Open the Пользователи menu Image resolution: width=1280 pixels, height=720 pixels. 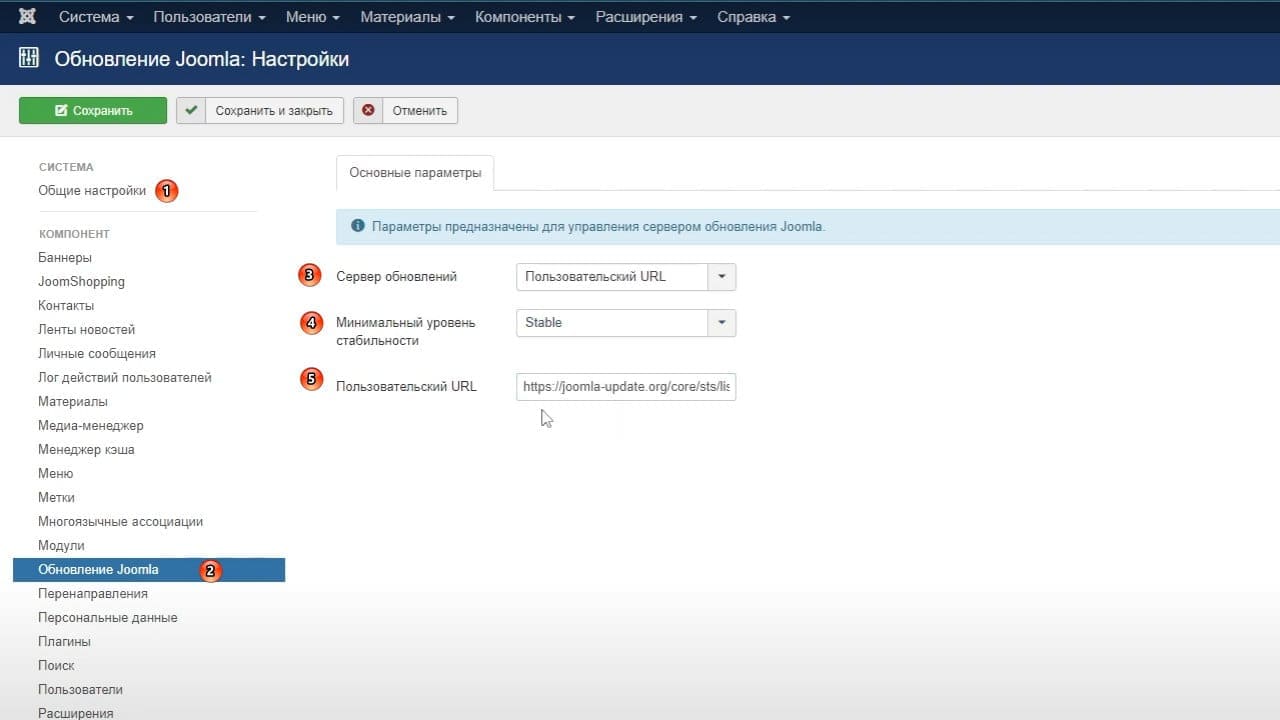click(x=209, y=17)
